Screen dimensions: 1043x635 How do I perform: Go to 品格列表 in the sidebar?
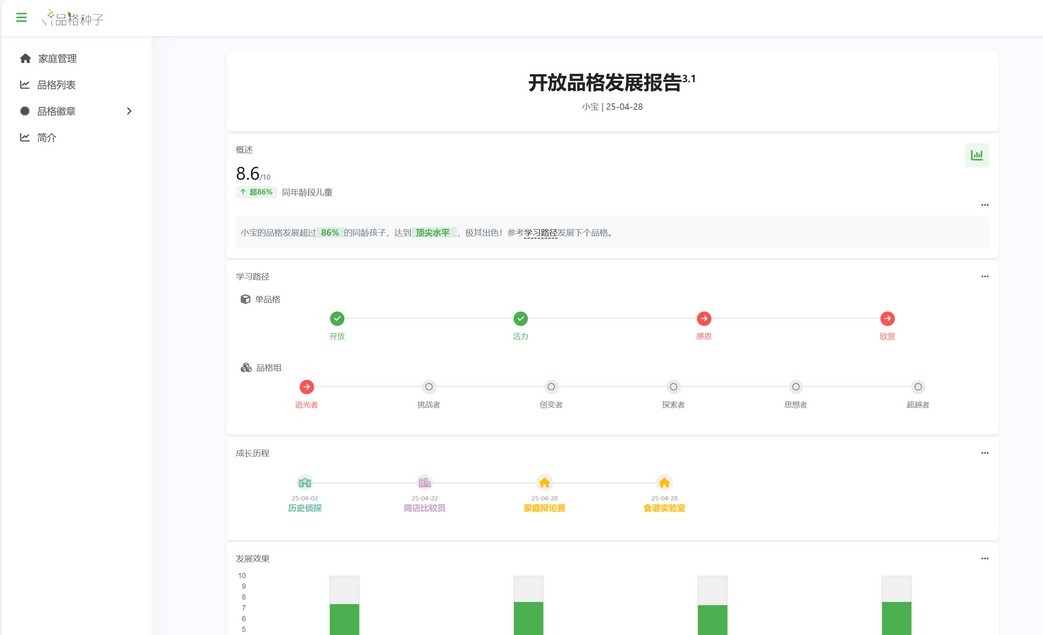coord(56,85)
